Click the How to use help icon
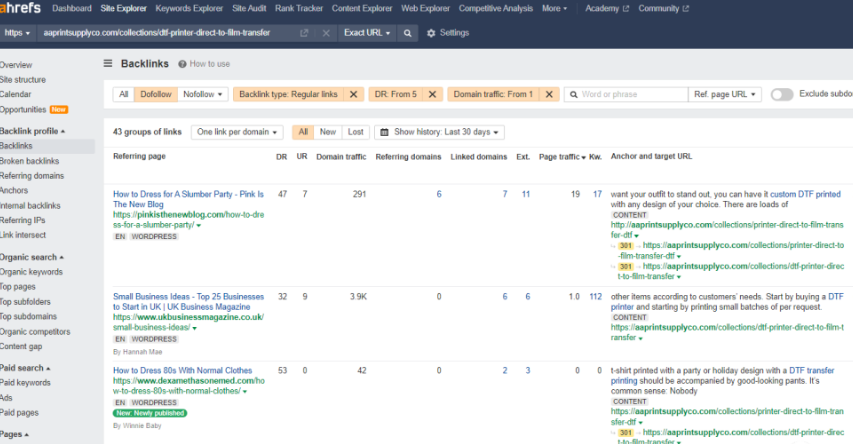 (x=182, y=64)
